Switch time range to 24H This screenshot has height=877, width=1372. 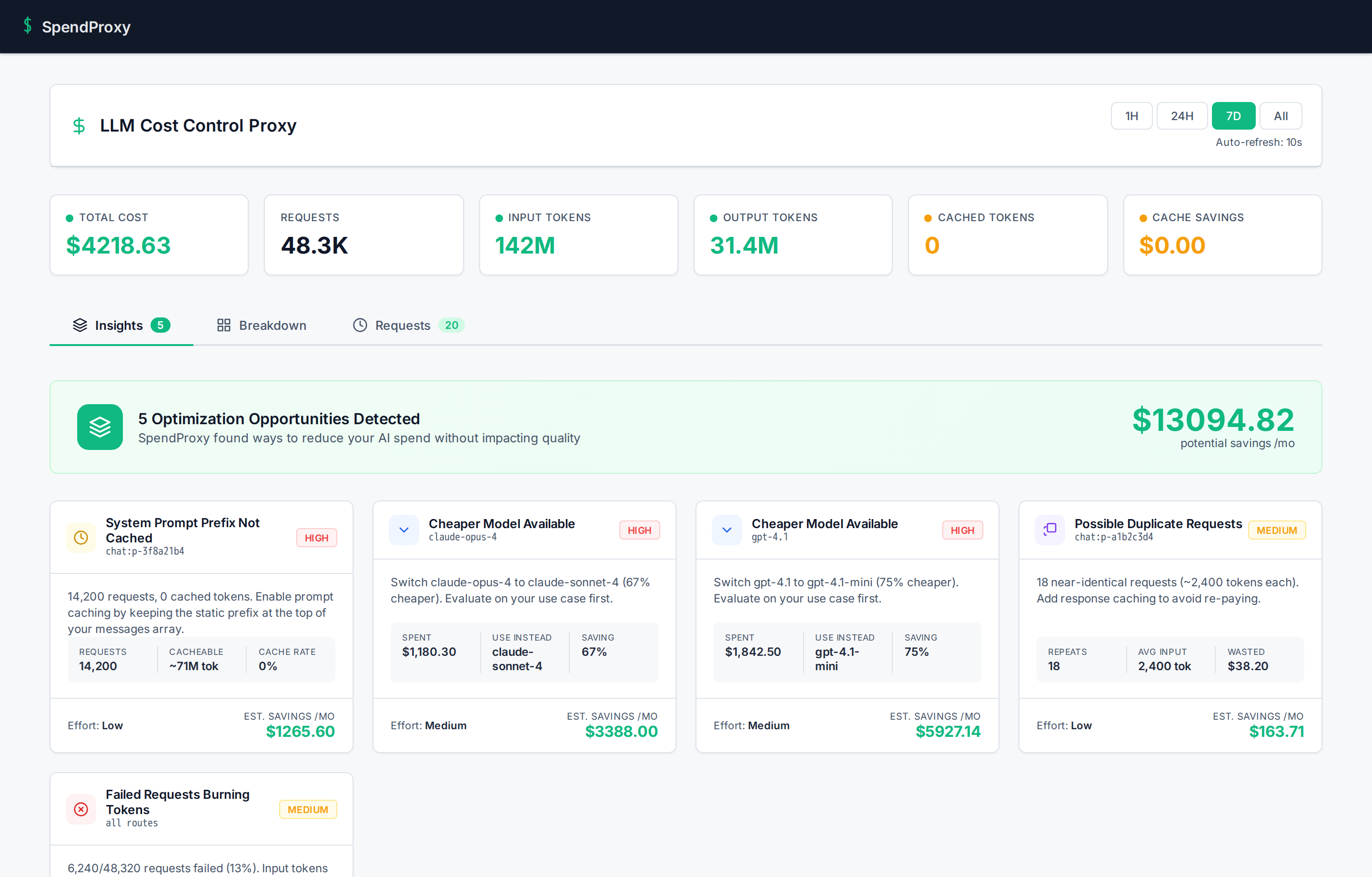point(1182,115)
